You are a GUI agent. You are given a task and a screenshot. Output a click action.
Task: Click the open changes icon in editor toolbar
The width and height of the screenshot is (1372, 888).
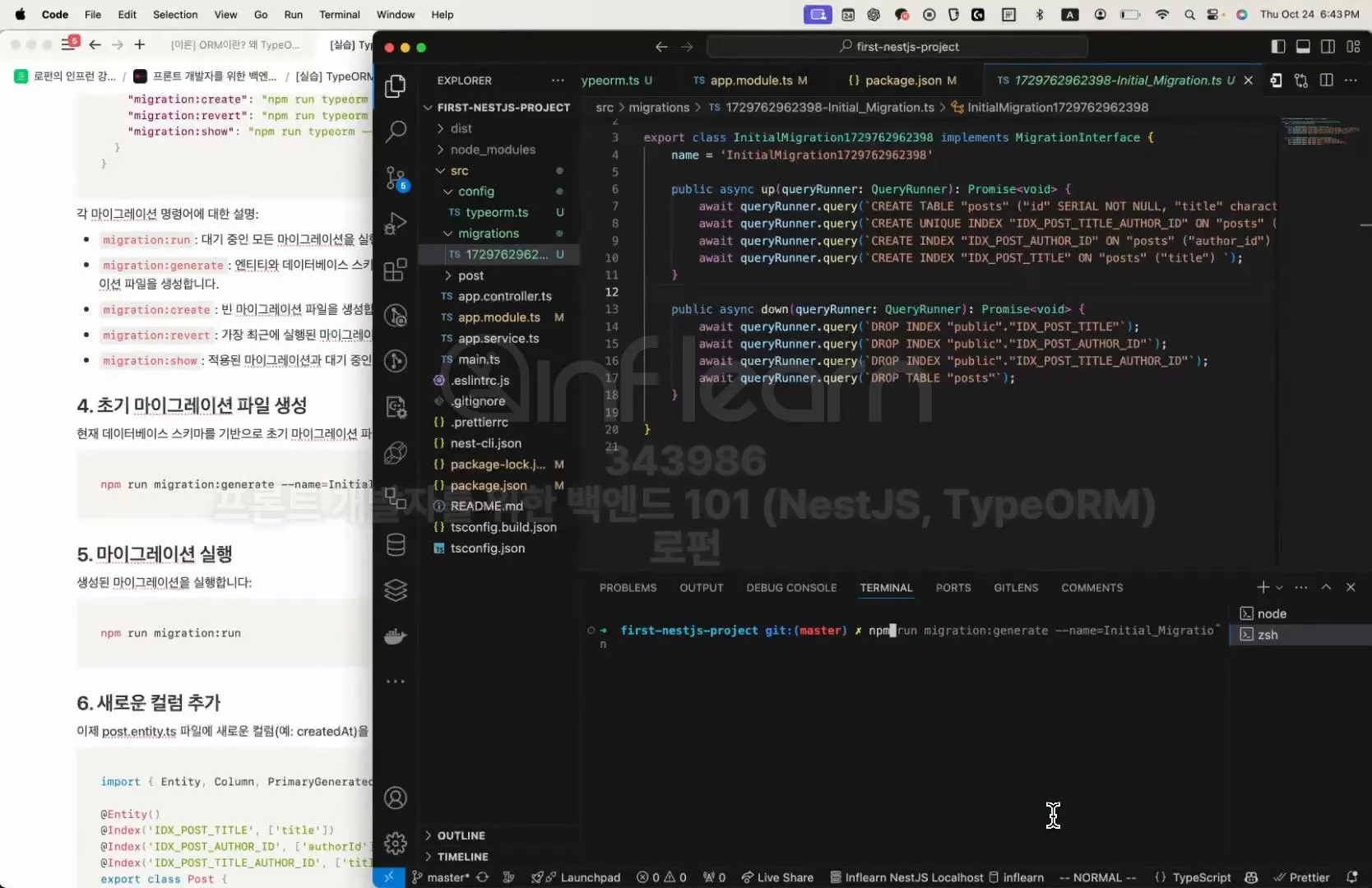click(x=1300, y=81)
